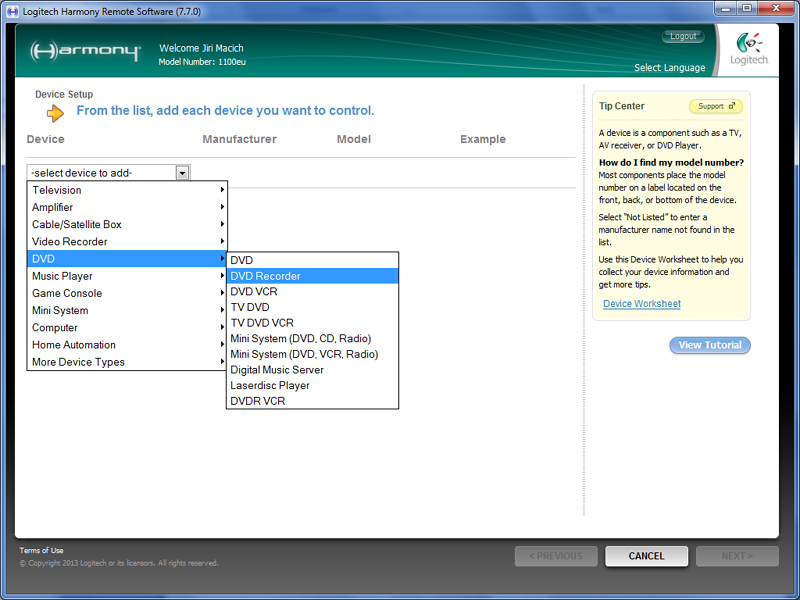Open the Home Automation device category
This screenshot has width=800, height=600.
click(127, 345)
